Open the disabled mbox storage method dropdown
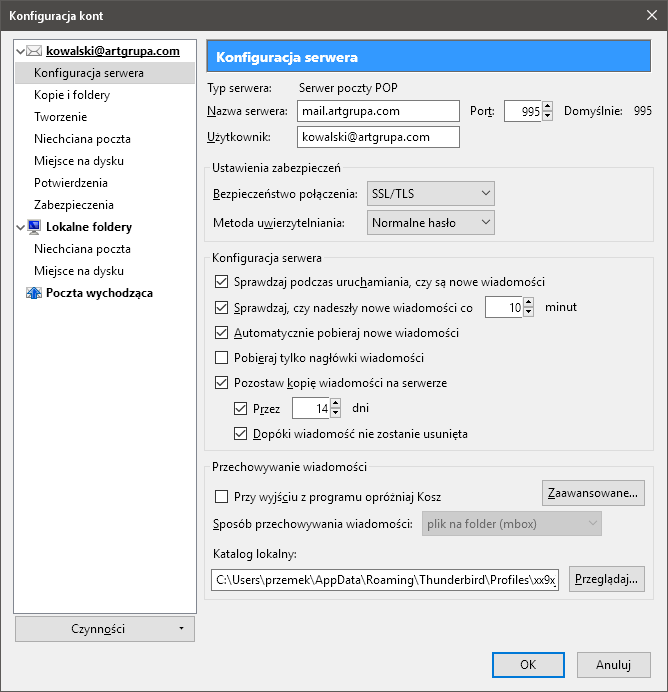The width and height of the screenshot is (668, 692). pos(512,524)
